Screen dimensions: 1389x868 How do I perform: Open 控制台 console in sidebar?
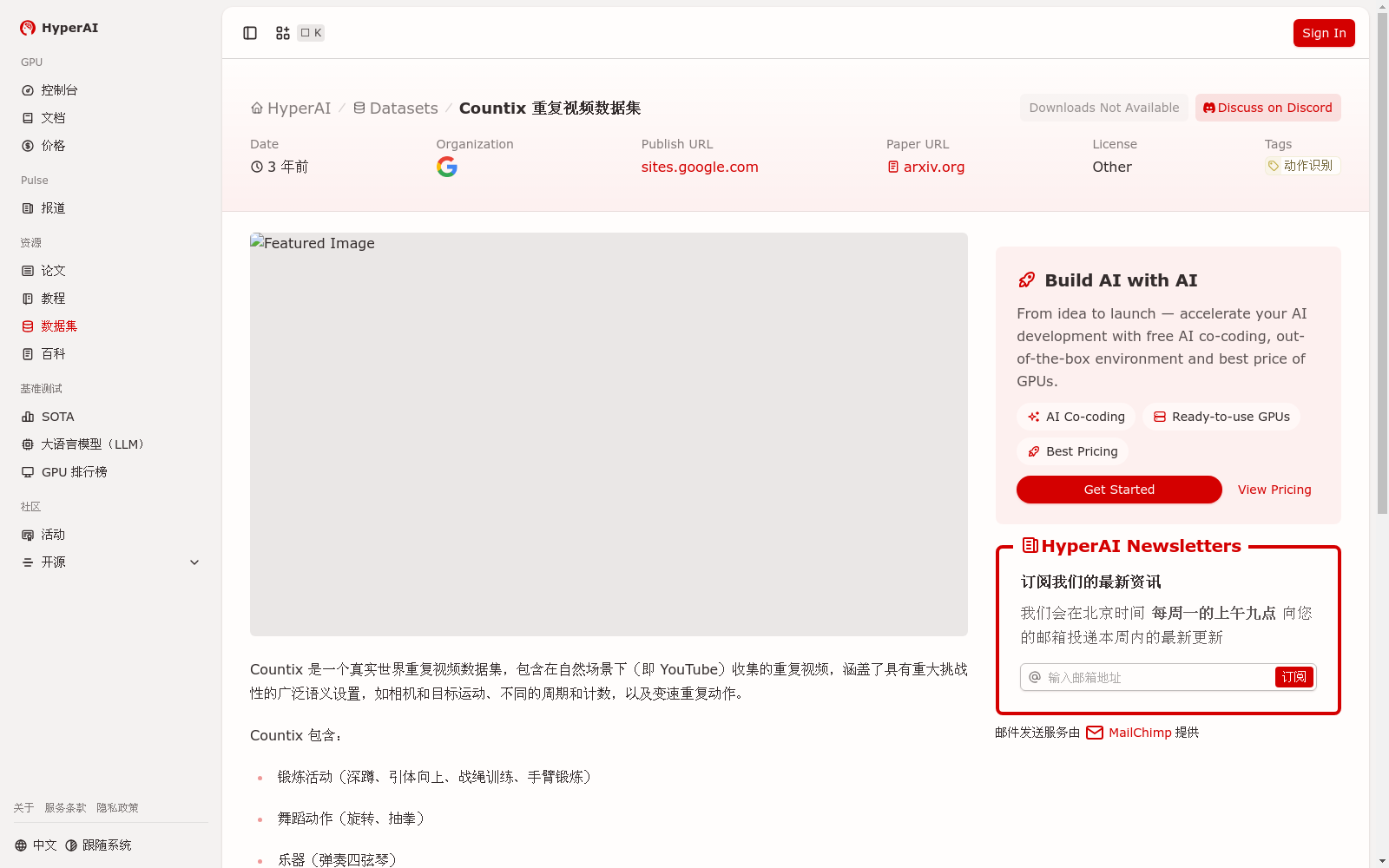pyautogui.click(x=111, y=90)
